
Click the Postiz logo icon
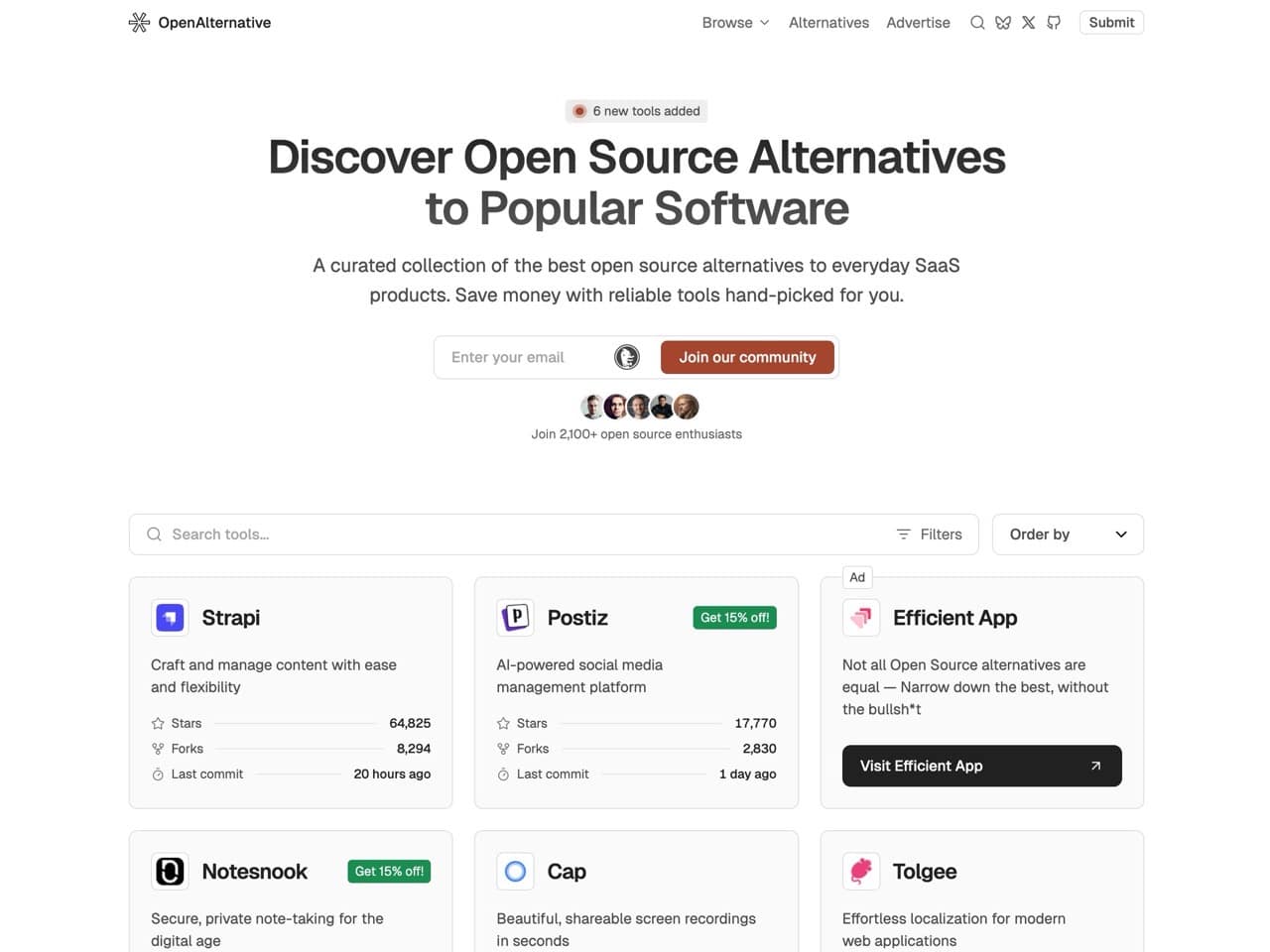[x=515, y=618]
